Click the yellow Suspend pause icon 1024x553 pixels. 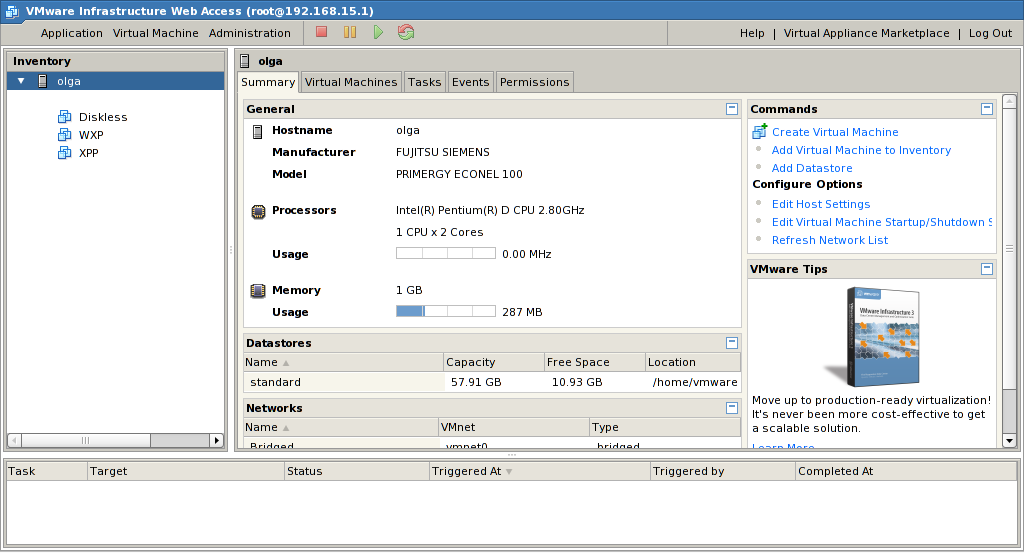pos(350,32)
